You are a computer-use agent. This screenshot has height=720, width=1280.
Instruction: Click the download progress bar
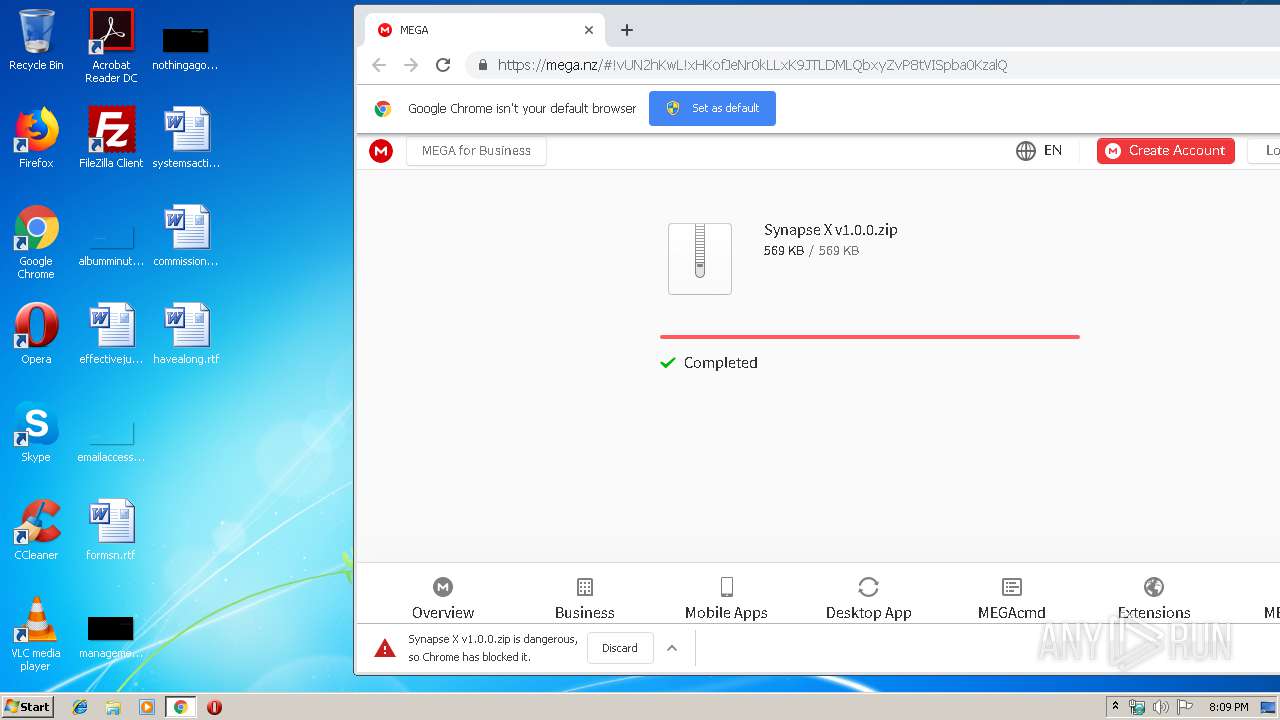coord(869,337)
